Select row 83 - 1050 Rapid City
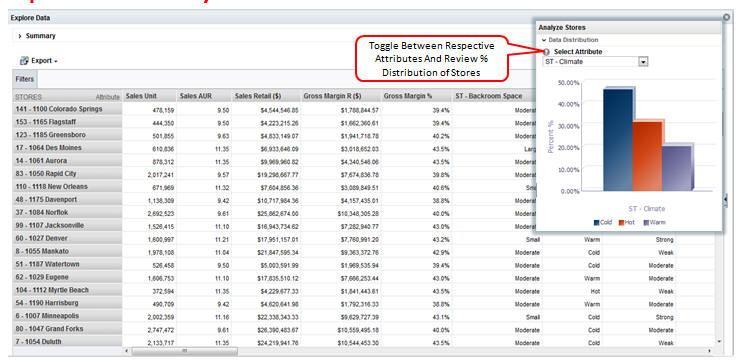This screenshot has height=362, width=739. (x=67, y=174)
